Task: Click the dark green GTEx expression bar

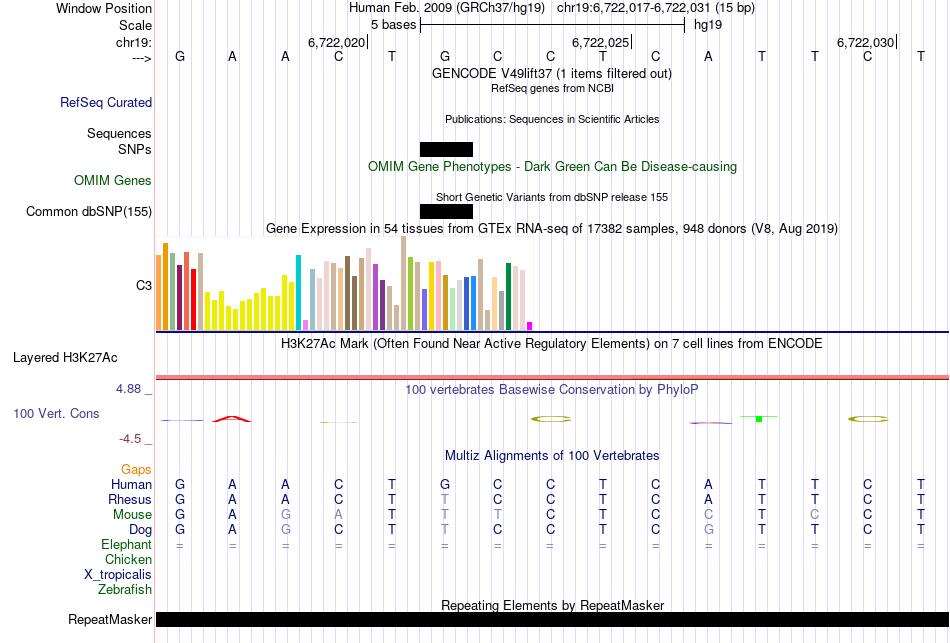Action: point(509,296)
